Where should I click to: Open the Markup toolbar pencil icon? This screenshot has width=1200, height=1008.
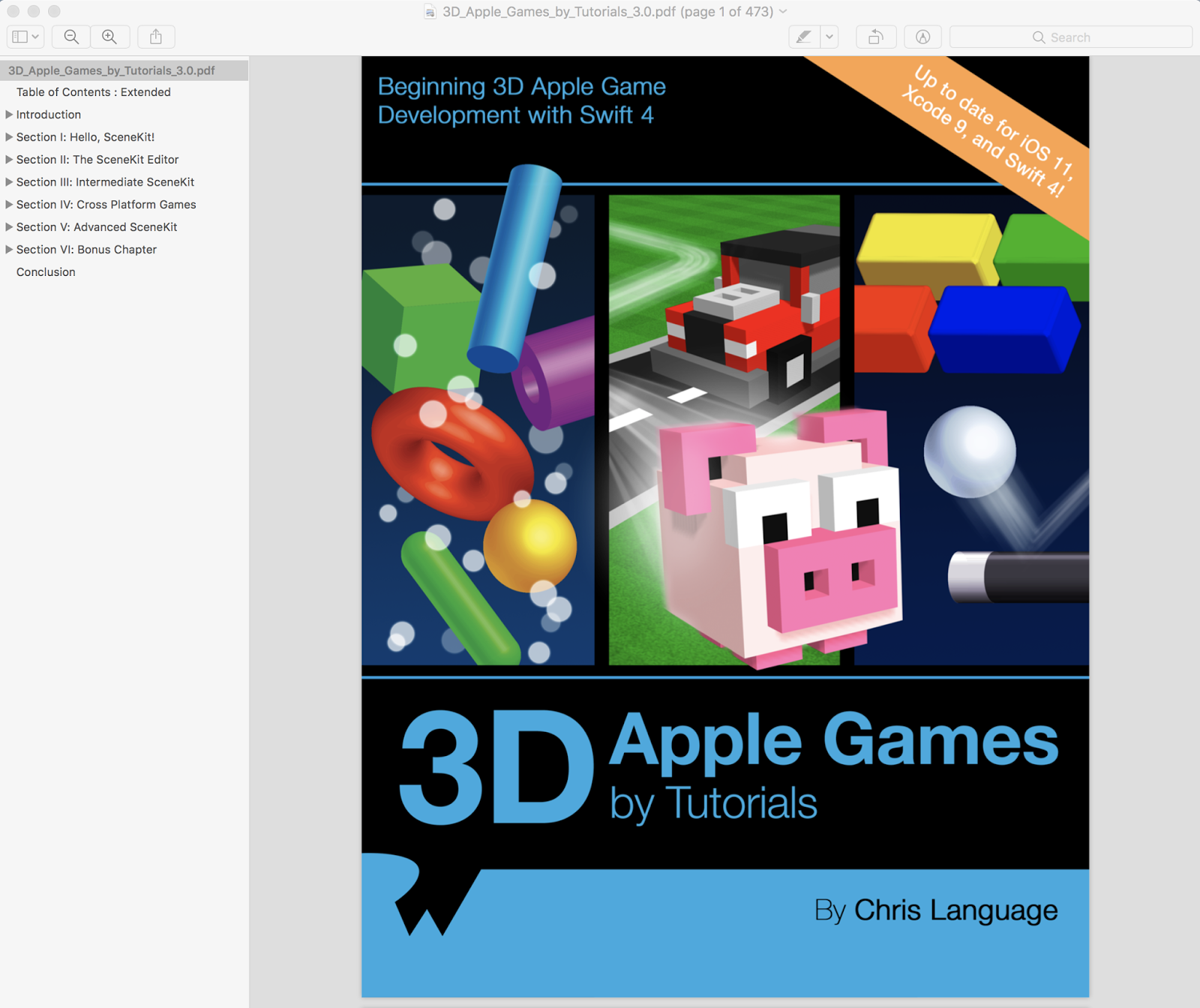(922, 36)
